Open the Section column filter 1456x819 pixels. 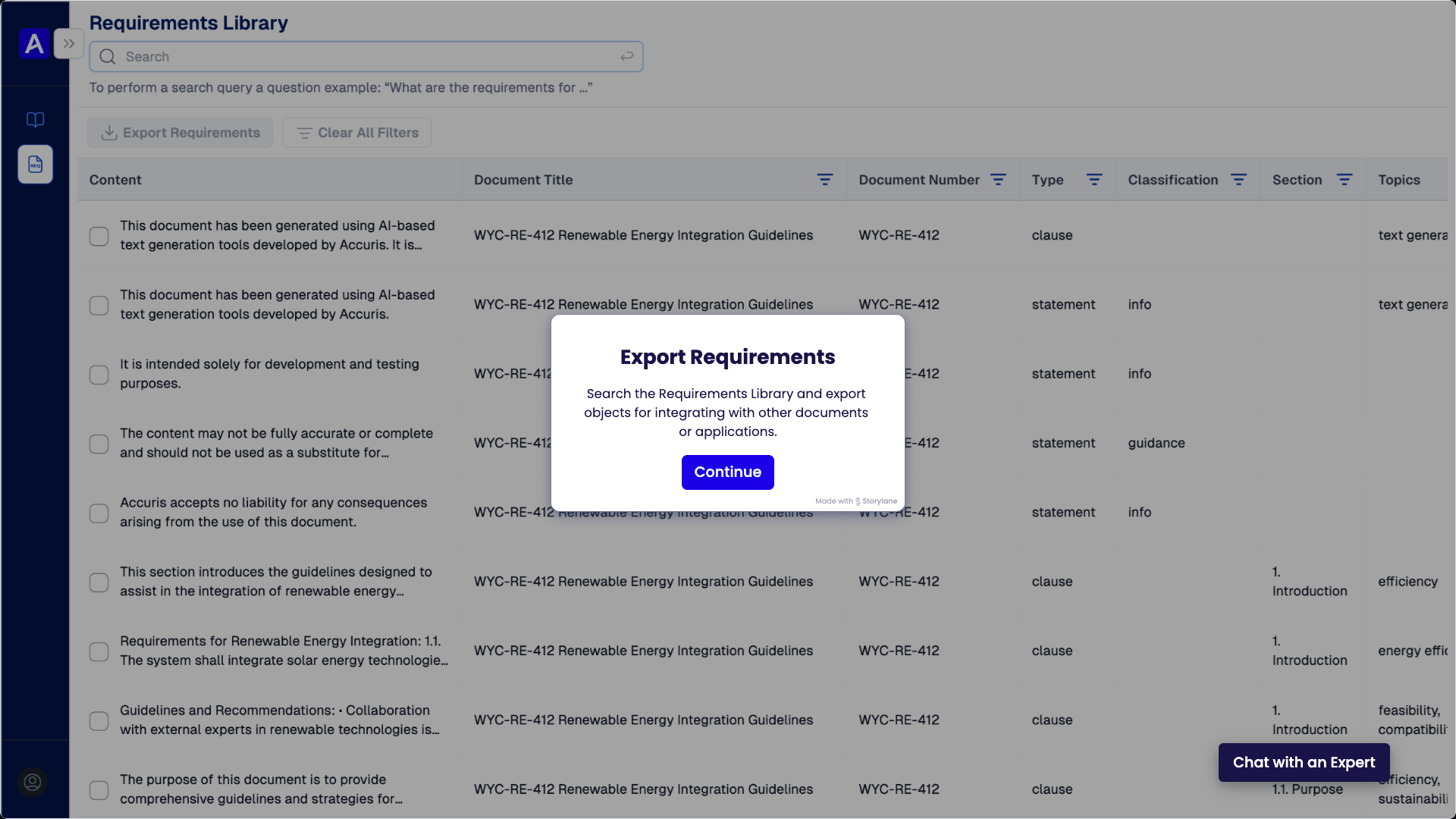(1344, 180)
